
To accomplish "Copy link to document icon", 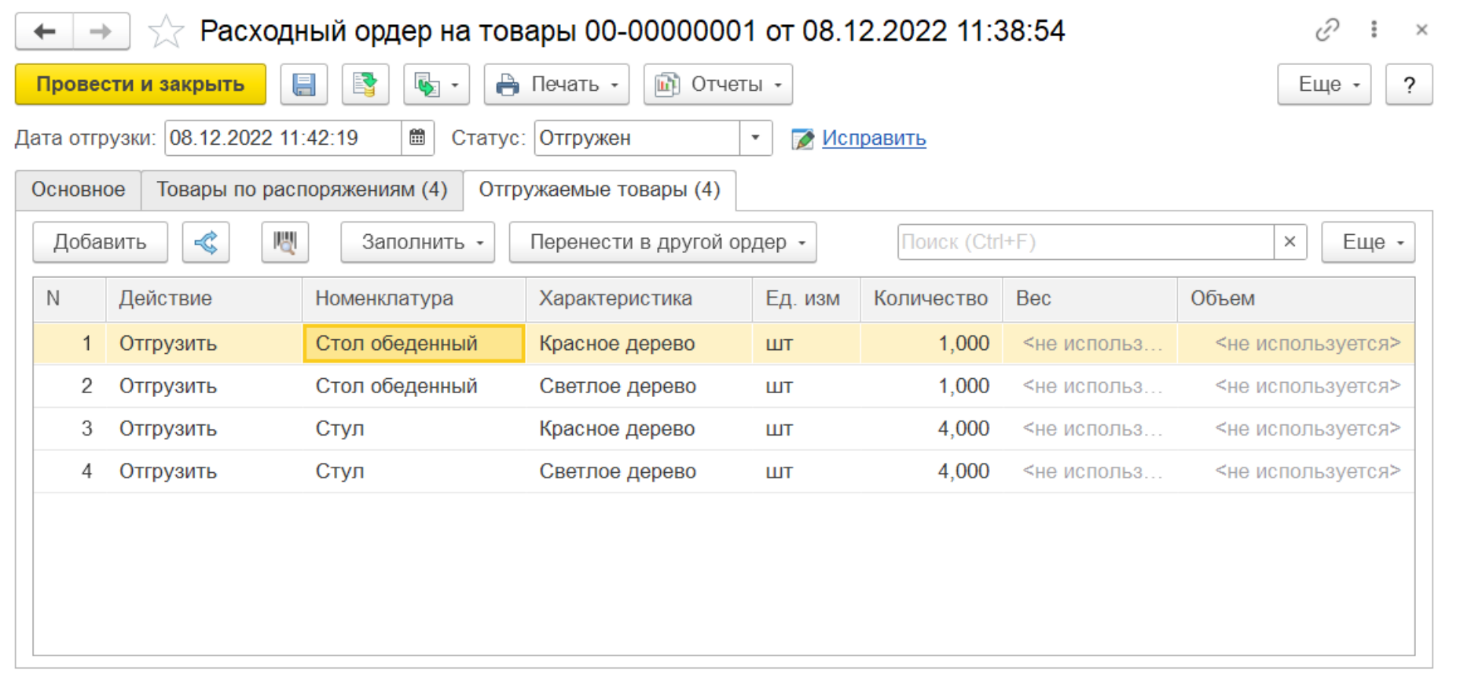I will click(1326, 31).
